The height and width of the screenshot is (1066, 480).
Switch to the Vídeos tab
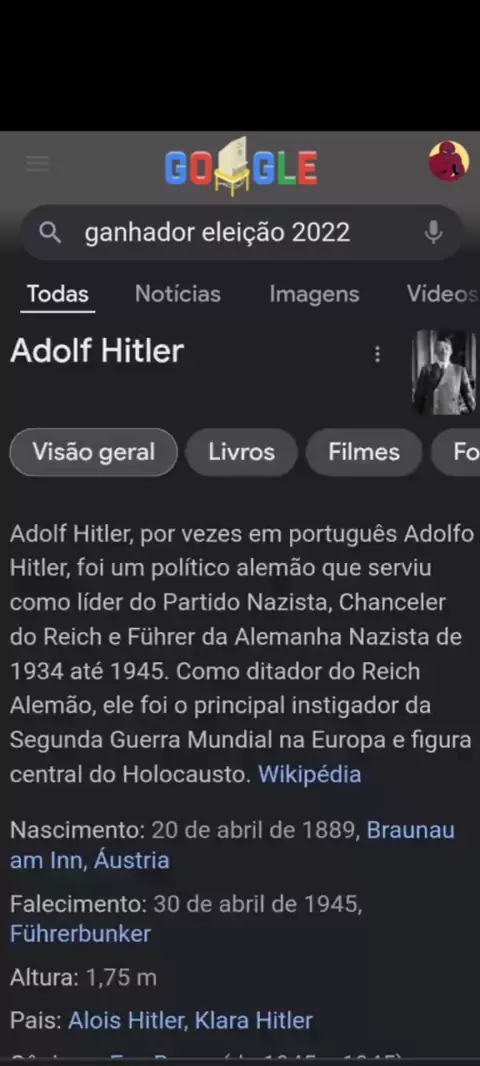tap(443, 294)
